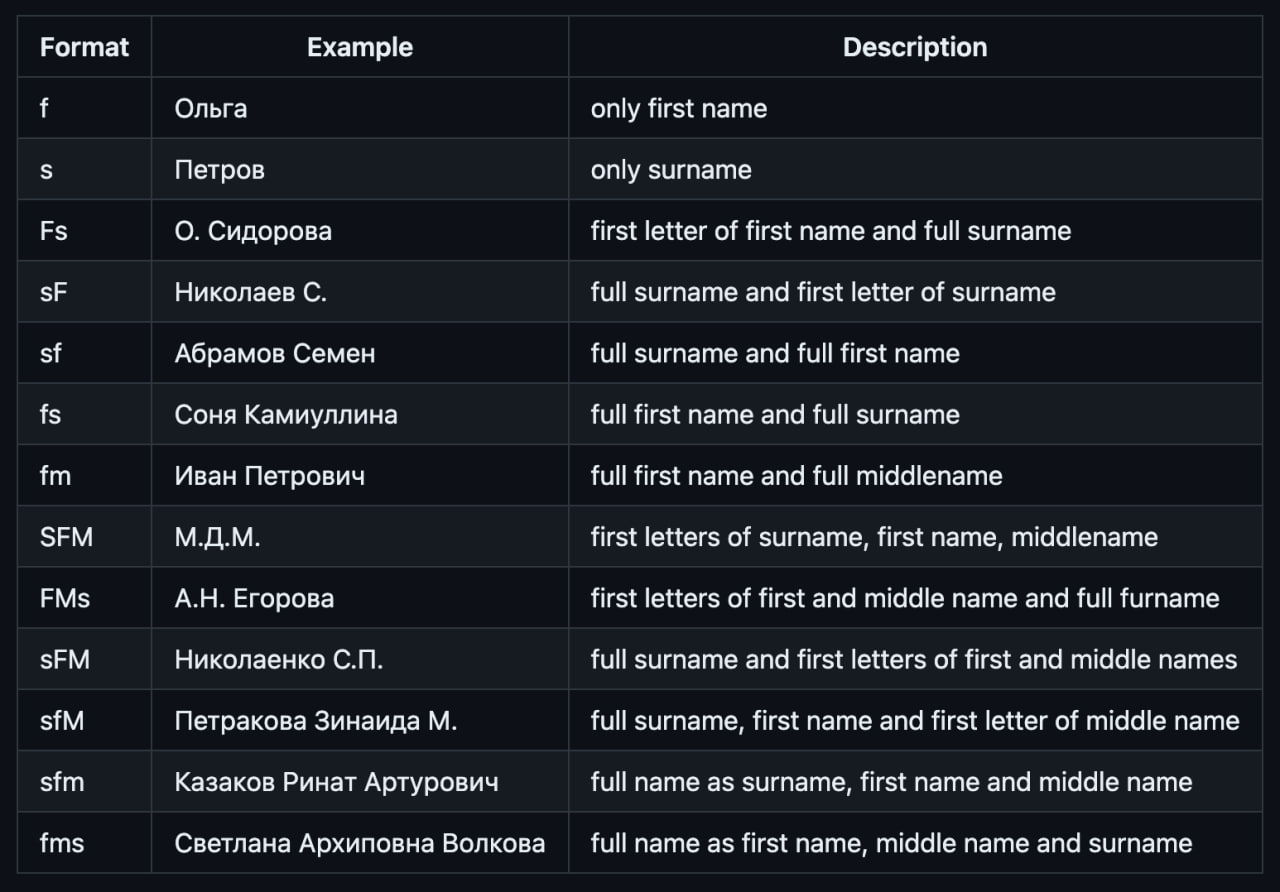Click the Петров example cell

(x=219, y=170)
